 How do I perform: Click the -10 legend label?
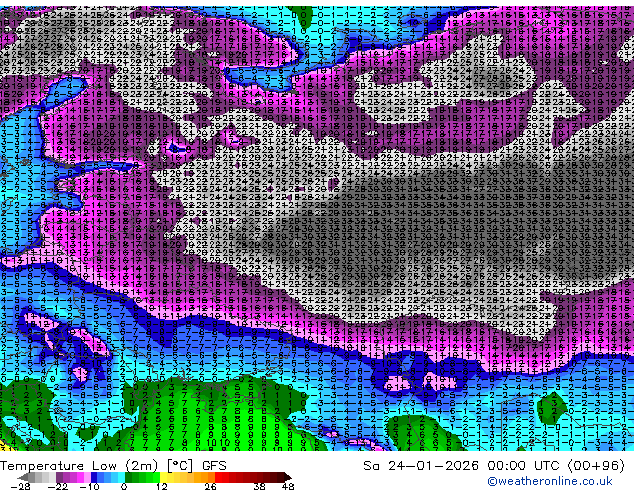point(89,486)
